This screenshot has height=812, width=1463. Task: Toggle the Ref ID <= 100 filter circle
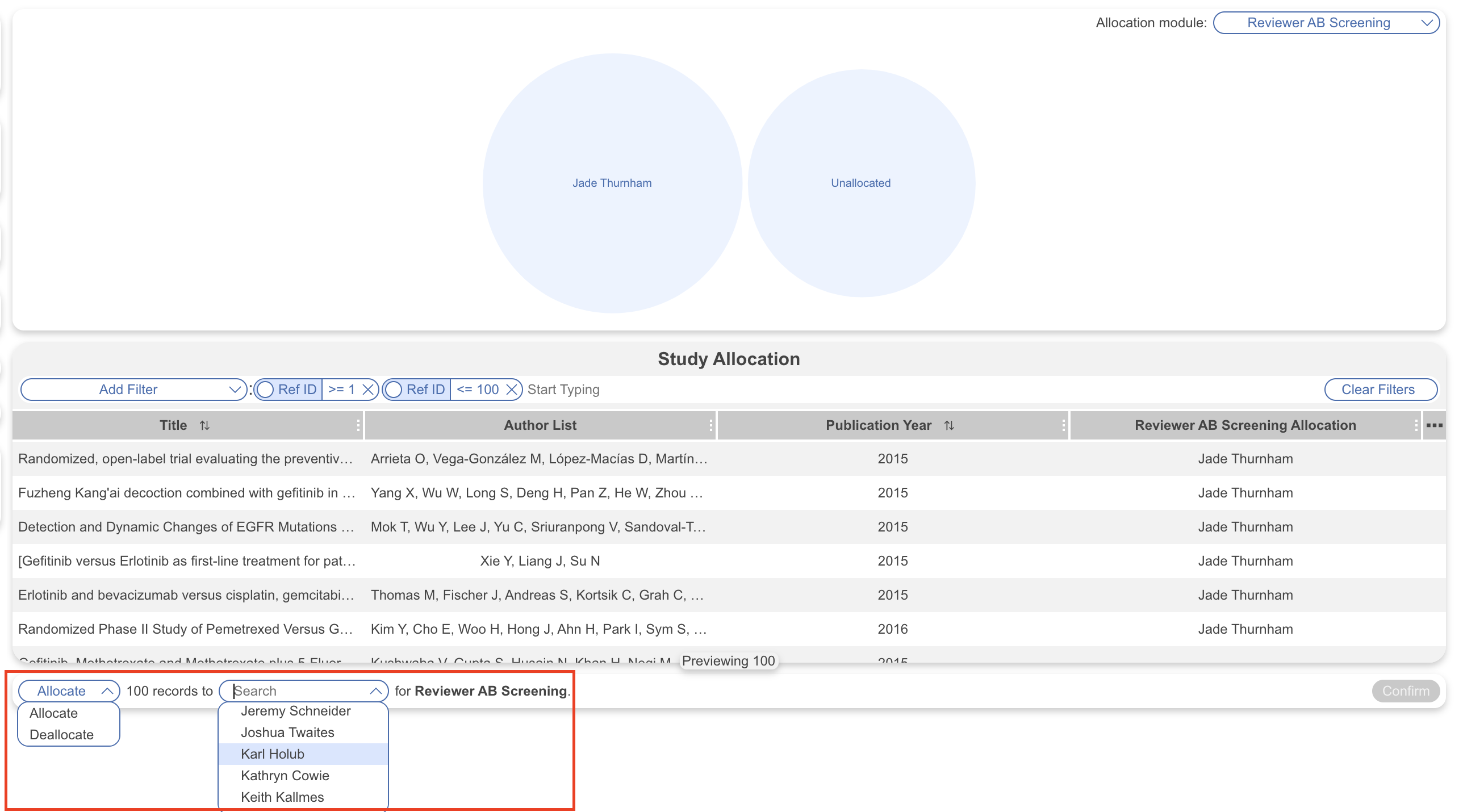point(394,390)
